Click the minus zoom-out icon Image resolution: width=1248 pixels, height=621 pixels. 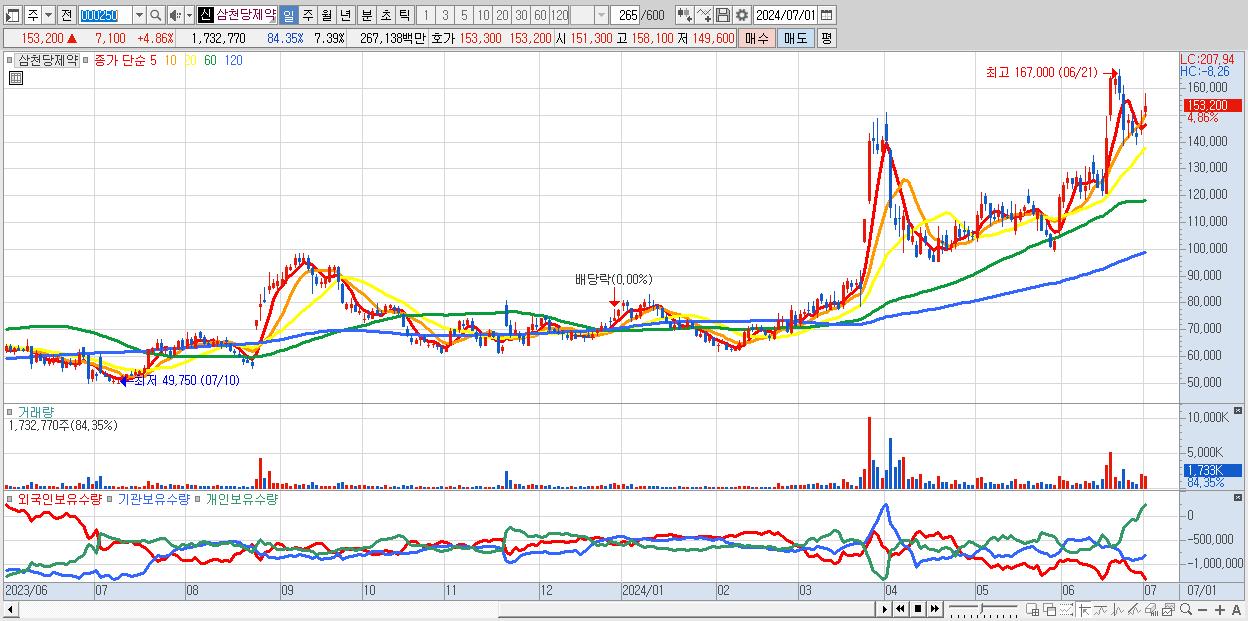[1202, 610]
